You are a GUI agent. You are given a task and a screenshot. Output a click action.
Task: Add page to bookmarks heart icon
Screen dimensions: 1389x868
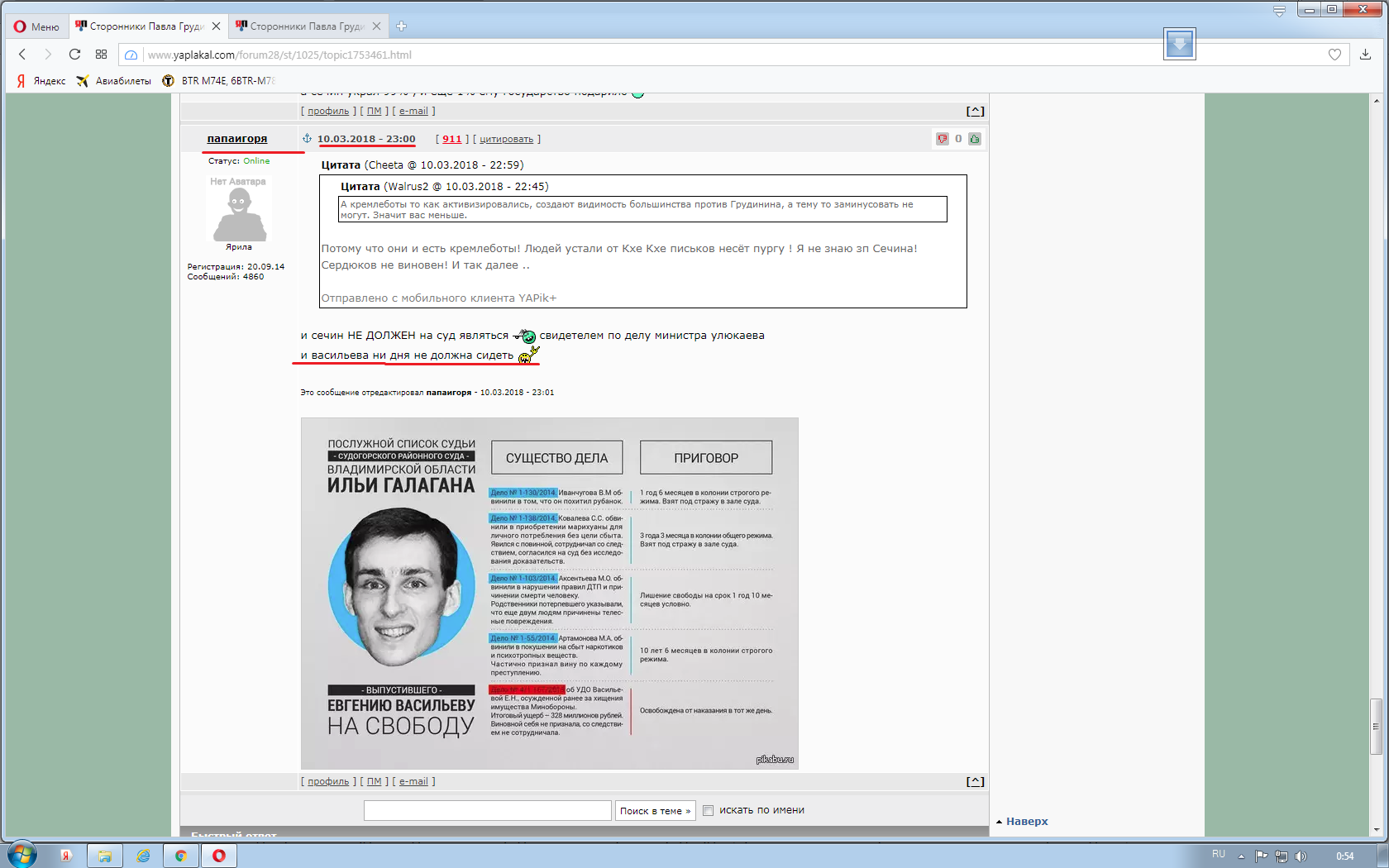[x=1334, y=55]
